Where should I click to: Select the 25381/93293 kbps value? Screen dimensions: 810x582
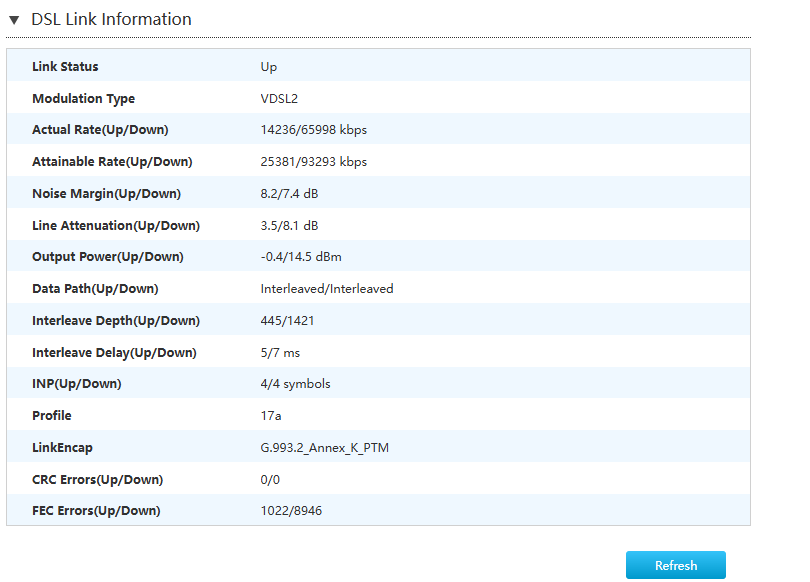coord(313,162)
